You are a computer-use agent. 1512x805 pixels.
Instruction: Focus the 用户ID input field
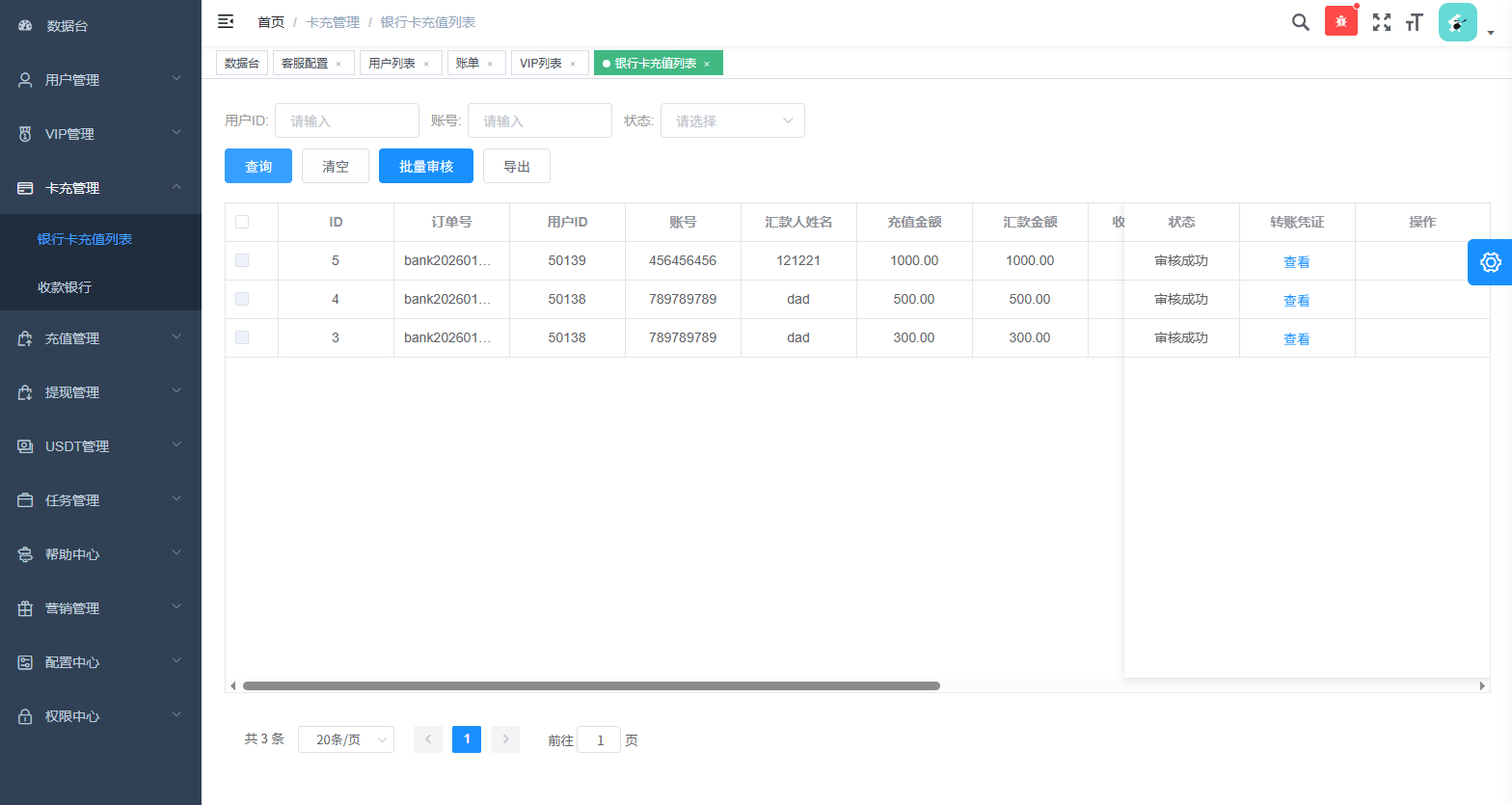(346, 121)
